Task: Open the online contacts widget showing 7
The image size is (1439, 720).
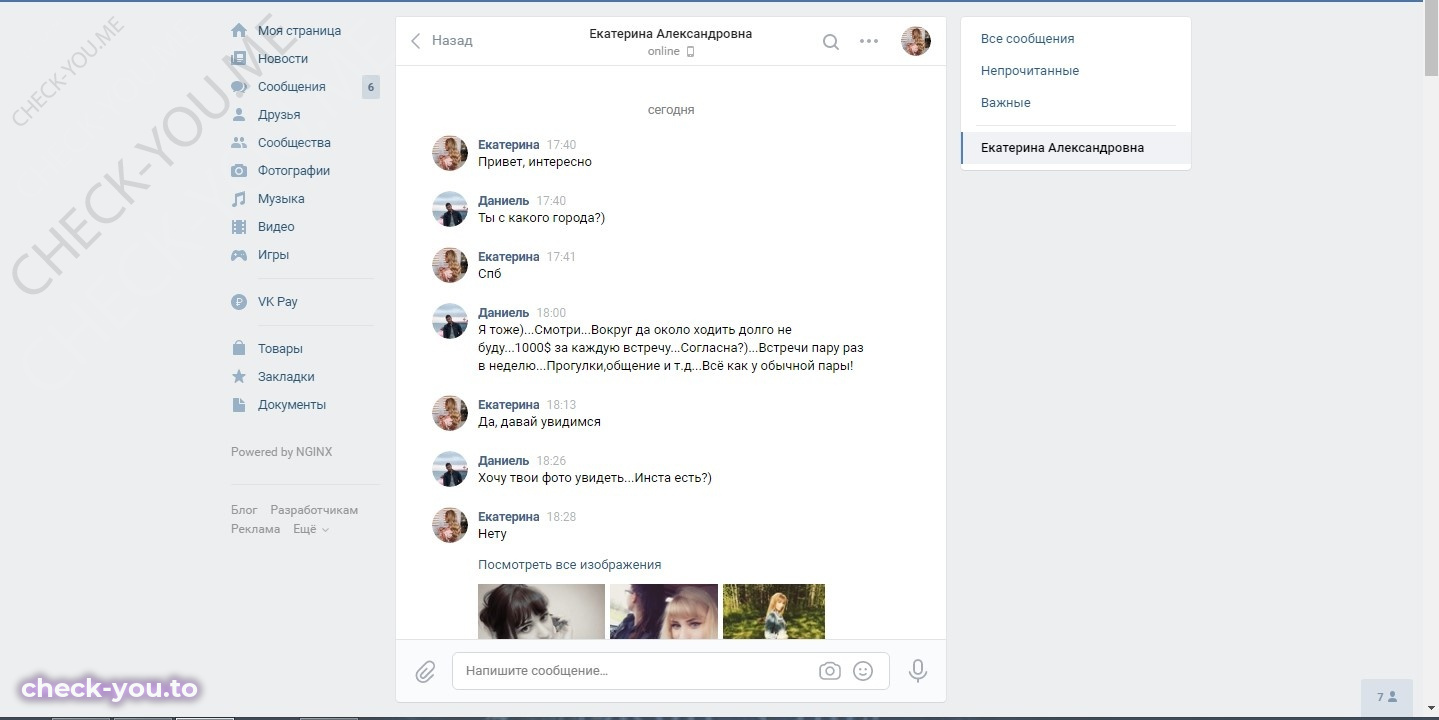Action: point(1387,697)
